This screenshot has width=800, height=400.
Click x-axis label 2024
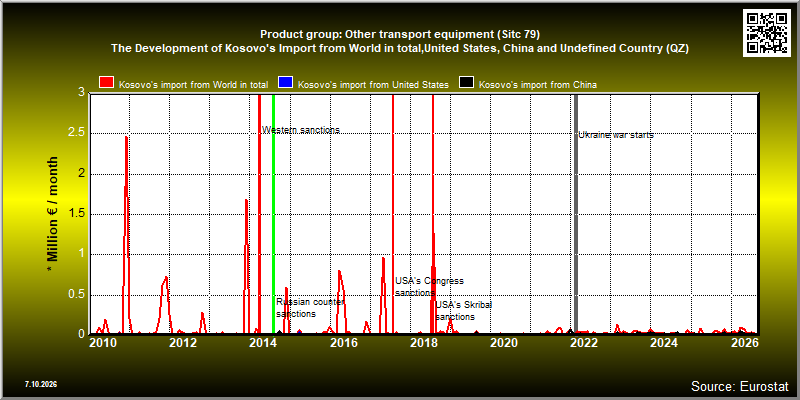click(664, 343)
